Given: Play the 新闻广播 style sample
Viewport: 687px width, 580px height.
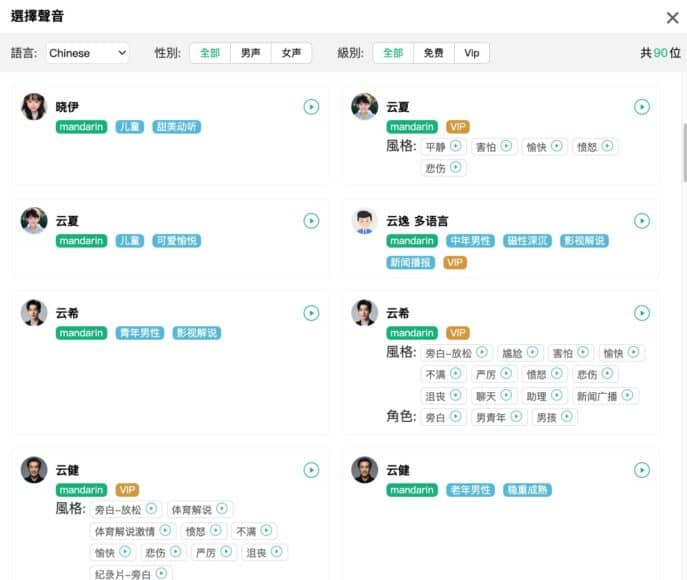Looking at the screenshot, I should pyautogui.click(x=626, y=395).
